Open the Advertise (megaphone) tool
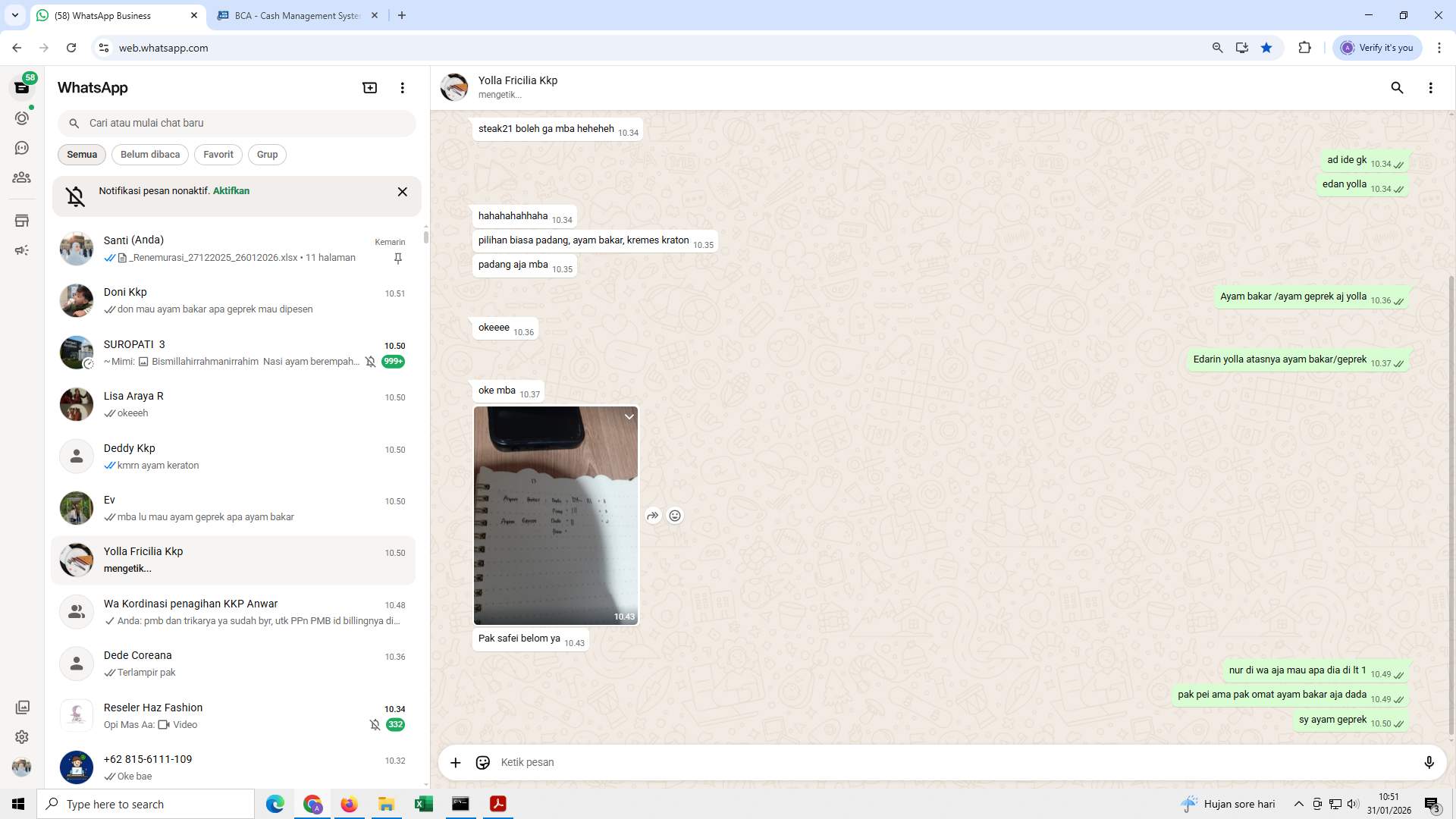This screenshot has width=1456, height=819. point(22,250)
